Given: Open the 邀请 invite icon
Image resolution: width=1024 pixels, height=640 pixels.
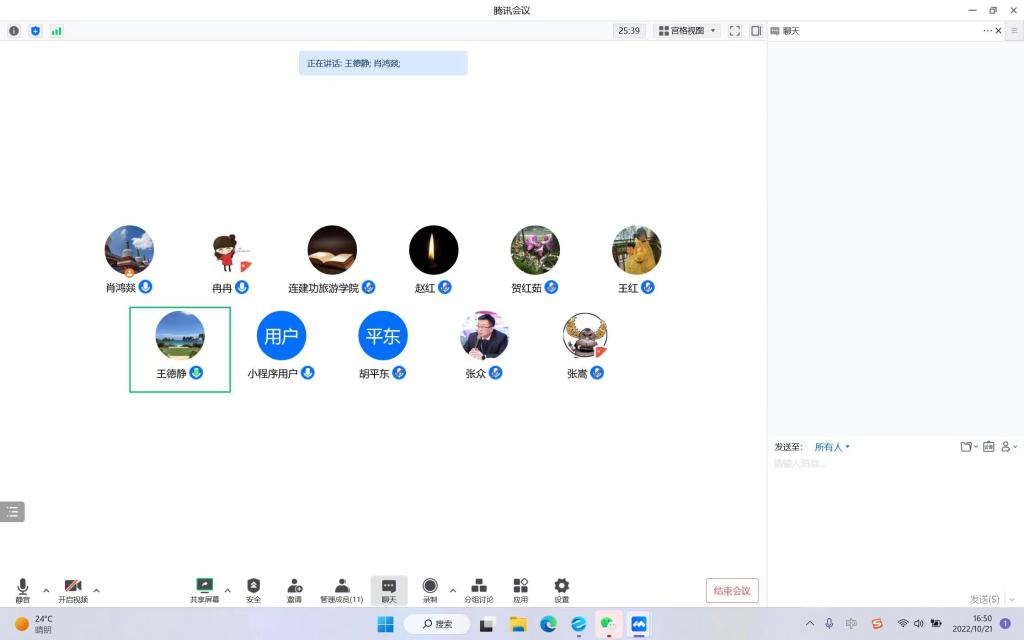Looking at the screenshot, I should point(295,589).
